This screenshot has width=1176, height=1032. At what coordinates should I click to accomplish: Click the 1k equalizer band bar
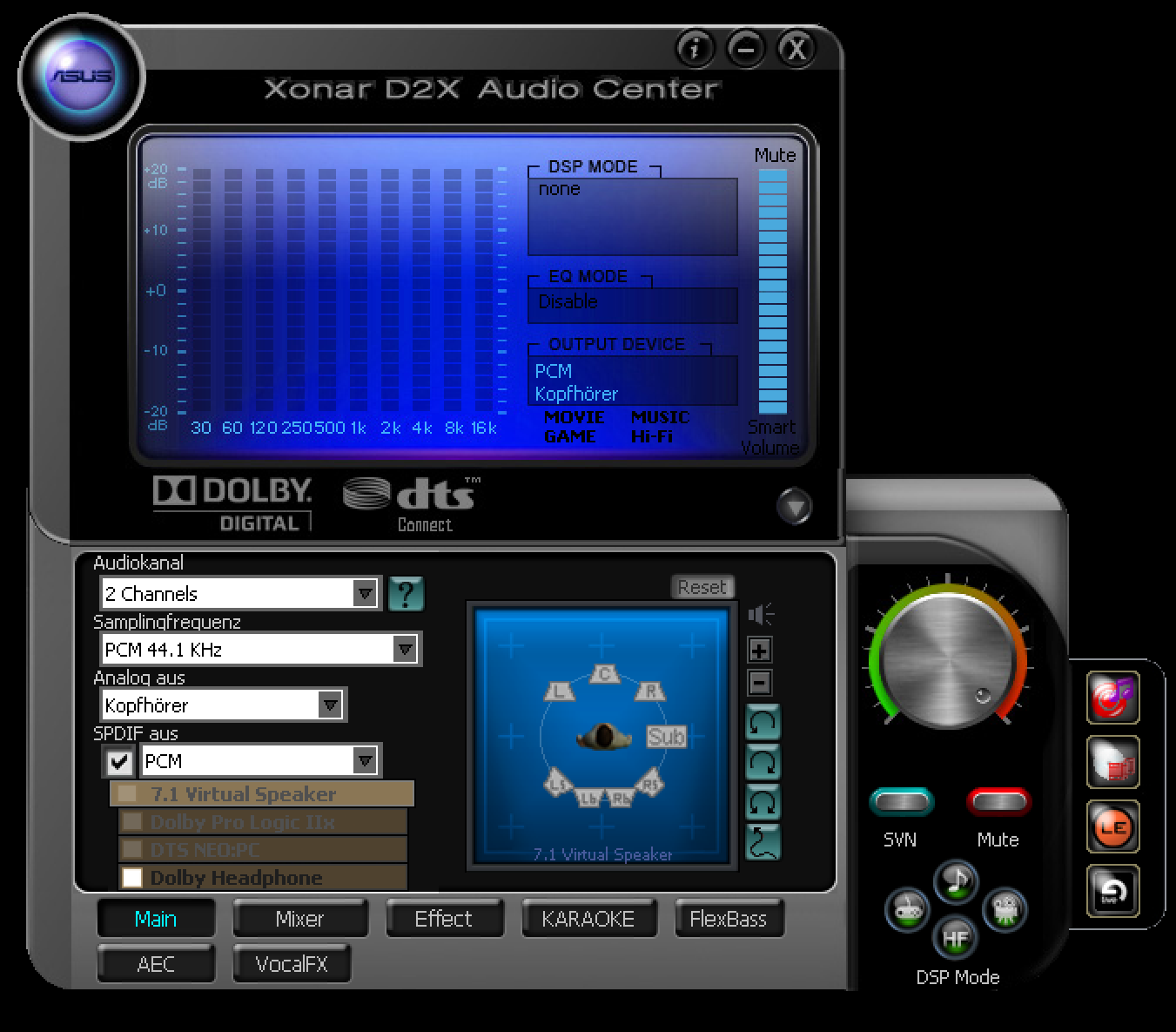coord(358,292)
